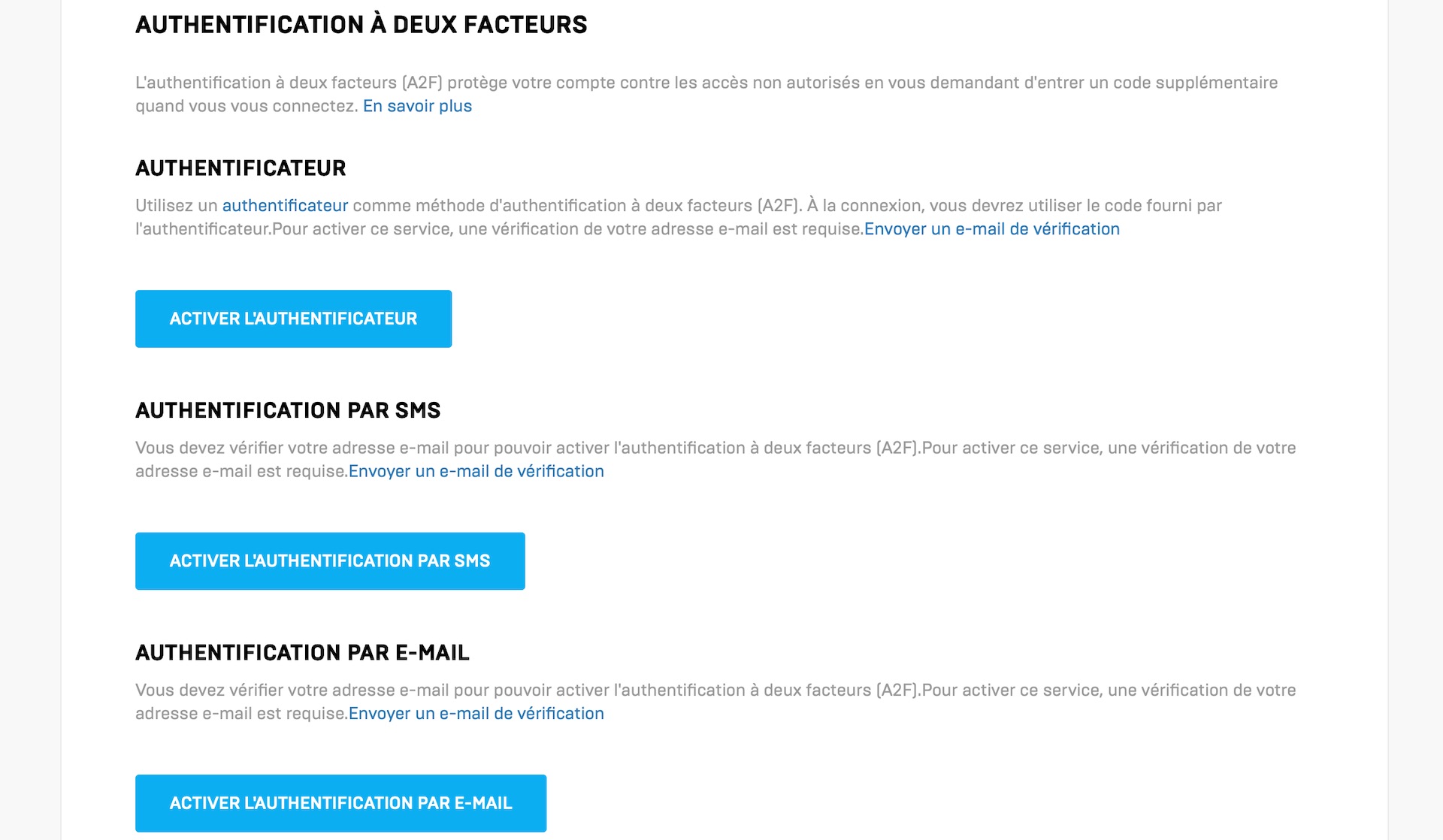Enable SMS authentication with its blue button

(x=330, y=561)
